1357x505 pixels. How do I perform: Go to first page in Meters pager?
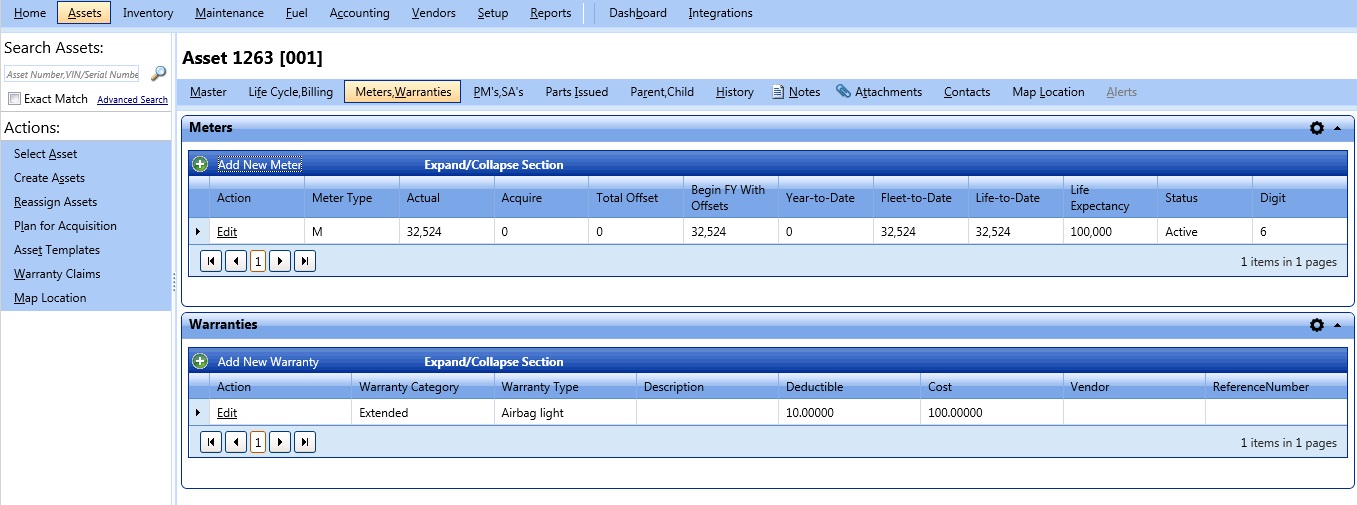(211, 261)
